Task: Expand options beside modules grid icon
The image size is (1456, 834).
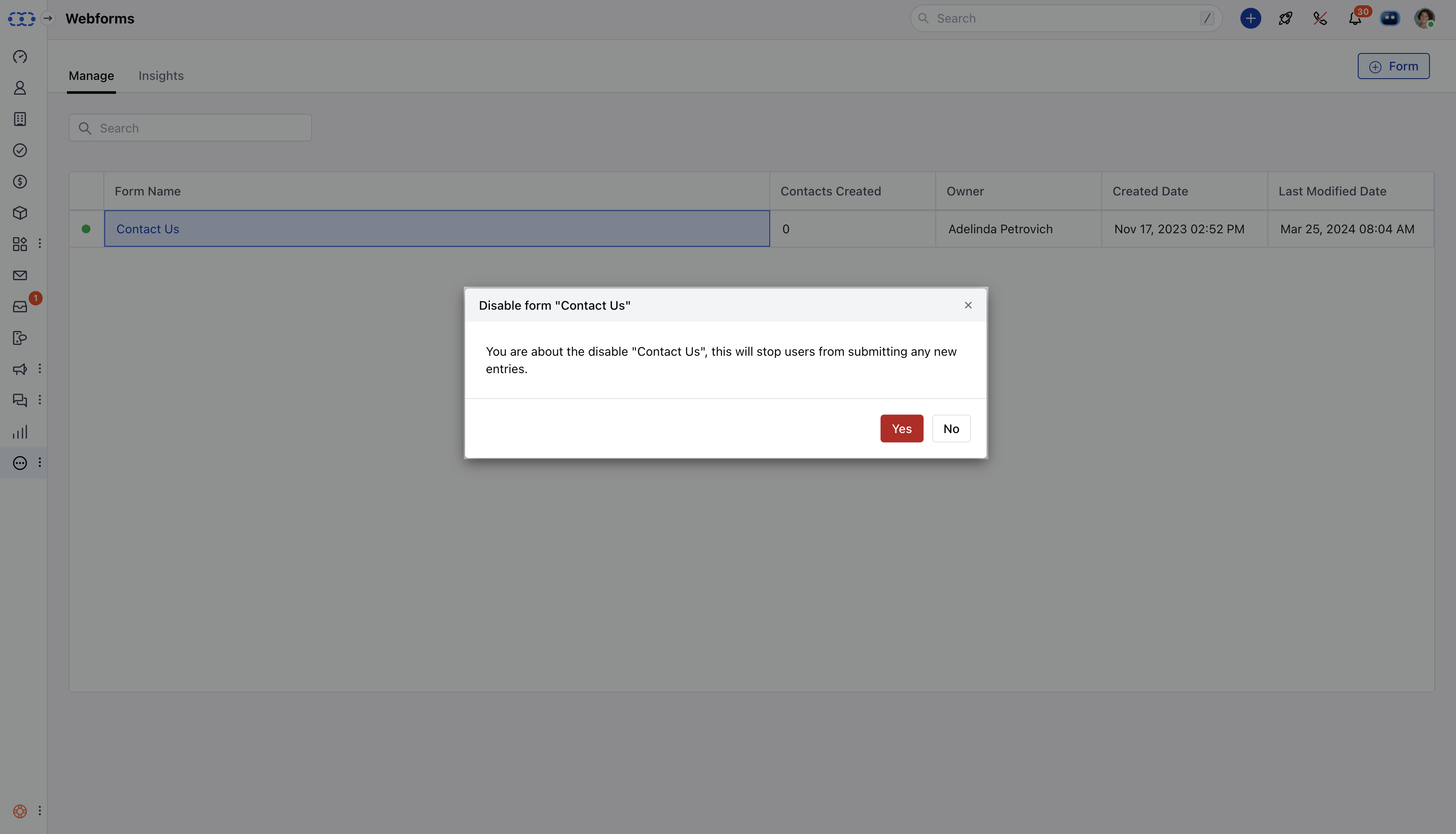Action: point(40,243)
